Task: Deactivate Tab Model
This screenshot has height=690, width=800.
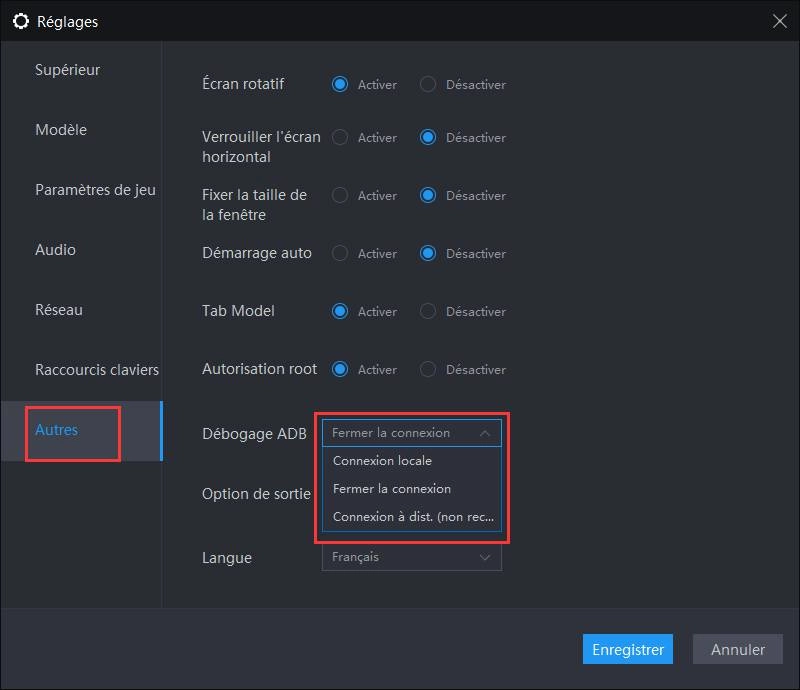Action: click(430, 311)
